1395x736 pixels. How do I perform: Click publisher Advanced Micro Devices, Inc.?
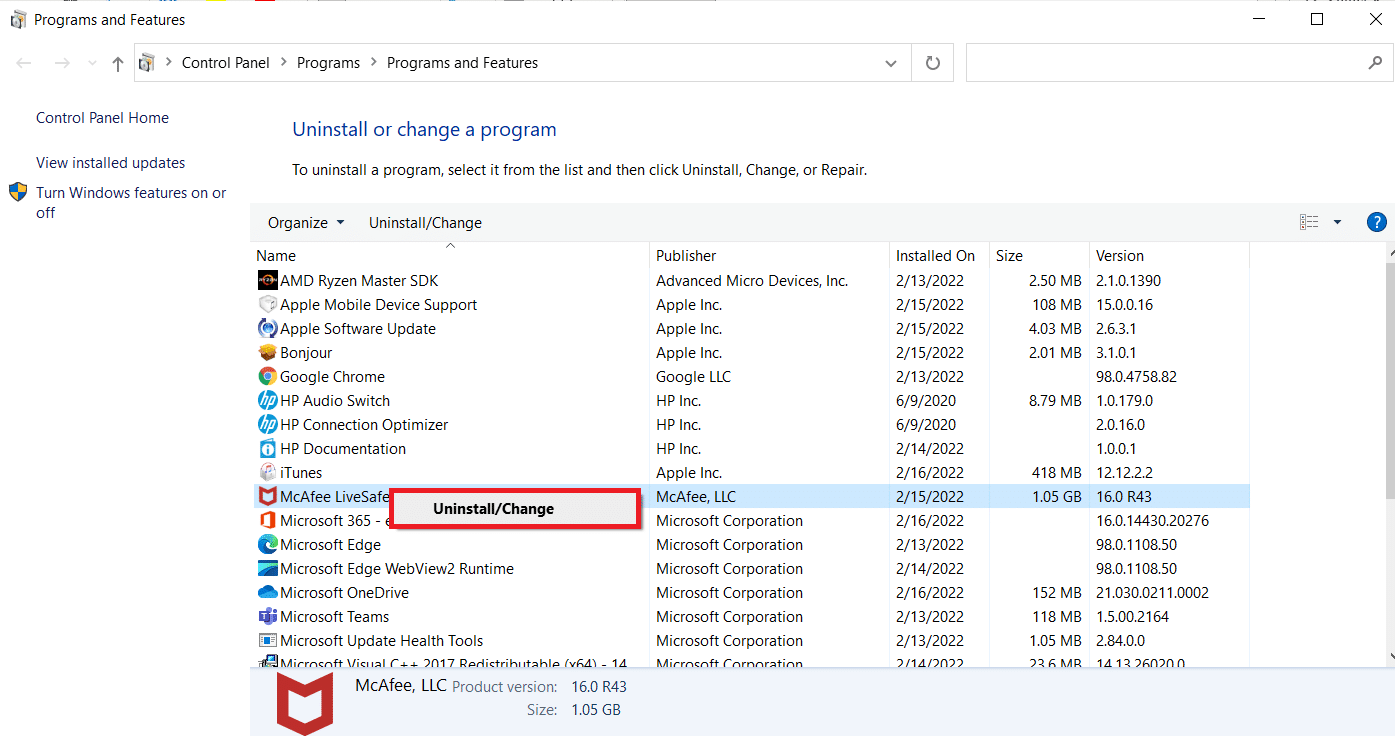pyautogui.click(x=752, y=281)
